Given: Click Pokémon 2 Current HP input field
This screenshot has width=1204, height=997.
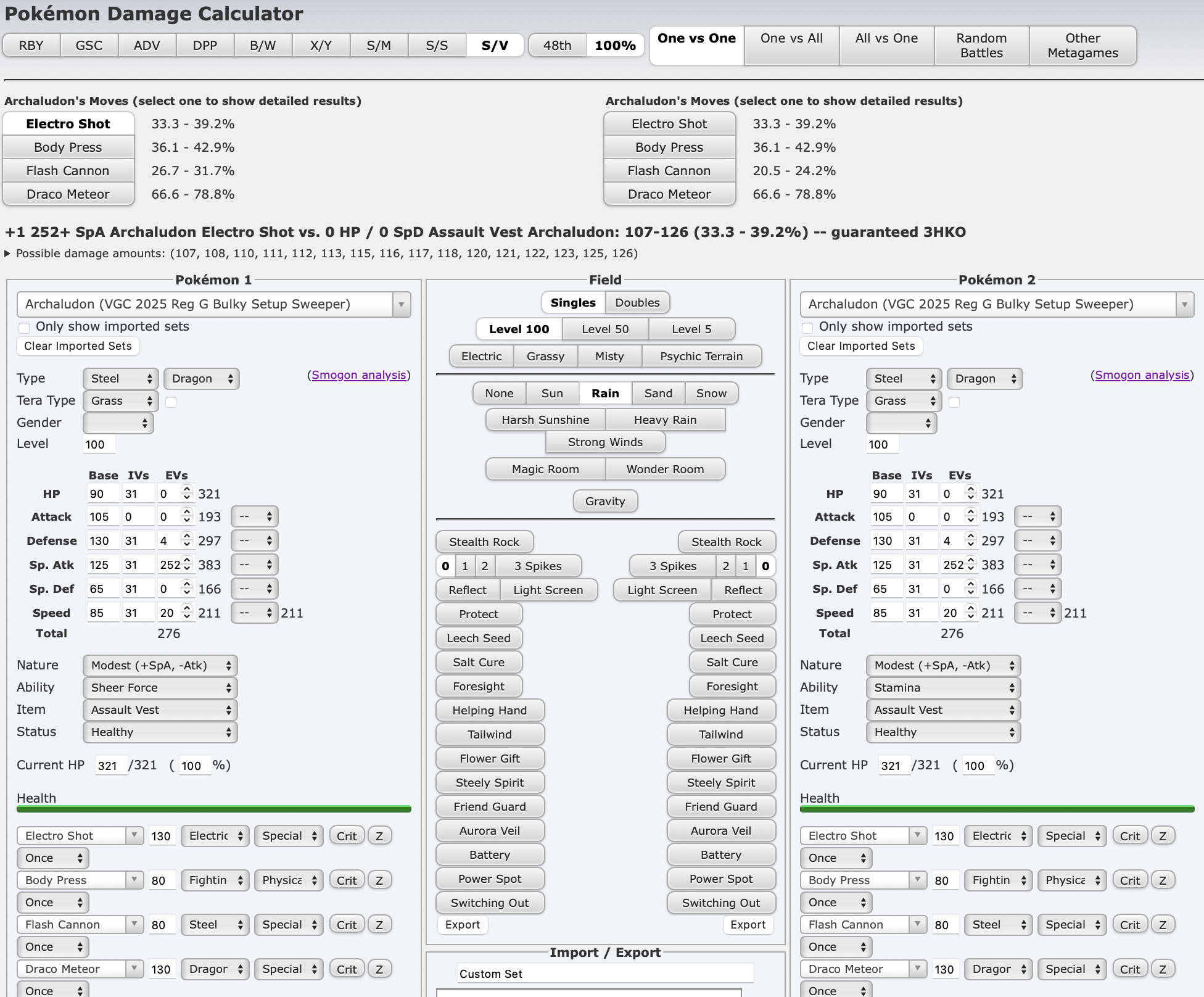Looking at the screenshot, I should (894, 766).
